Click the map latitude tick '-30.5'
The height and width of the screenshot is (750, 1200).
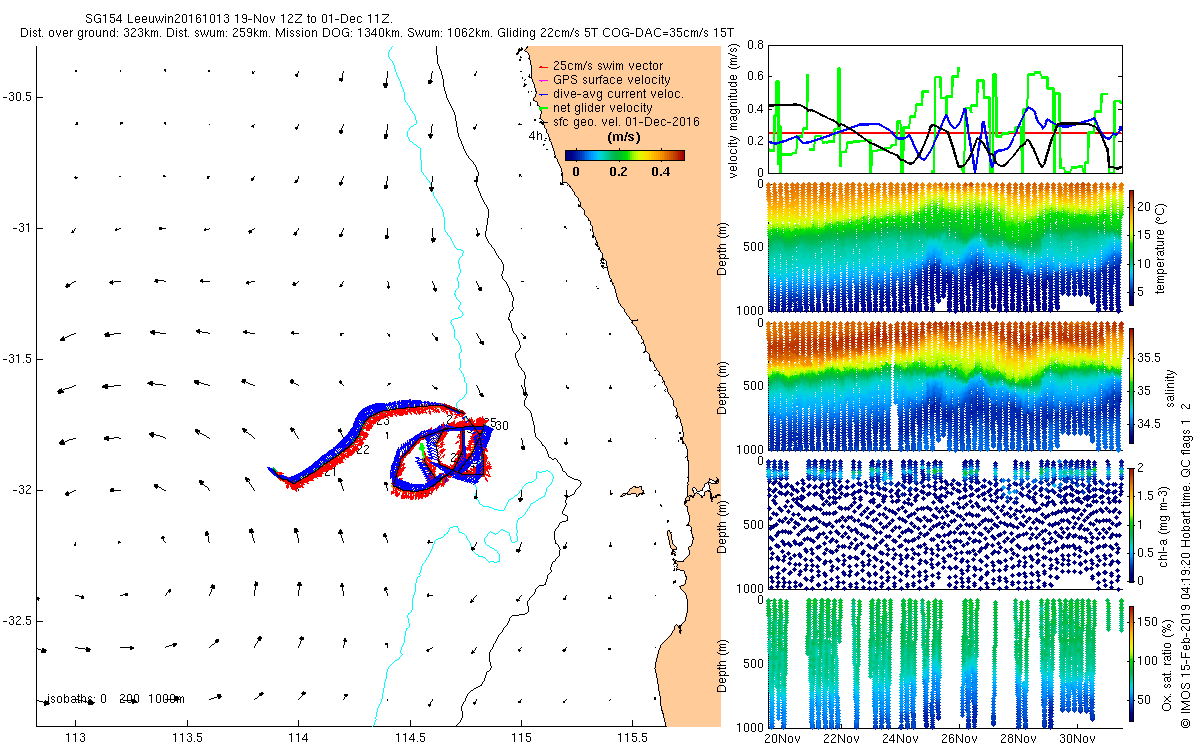(x=20, y=97)
